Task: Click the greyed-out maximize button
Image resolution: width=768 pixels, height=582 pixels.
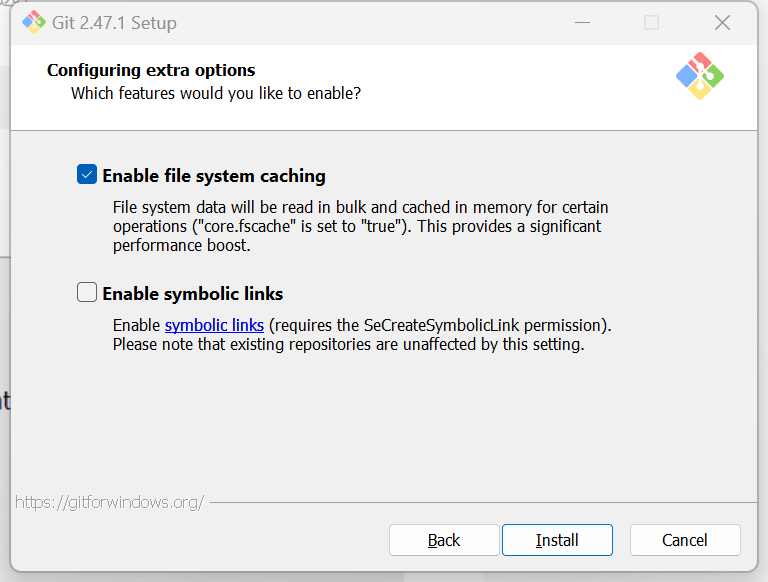Action: click(651, 22)
